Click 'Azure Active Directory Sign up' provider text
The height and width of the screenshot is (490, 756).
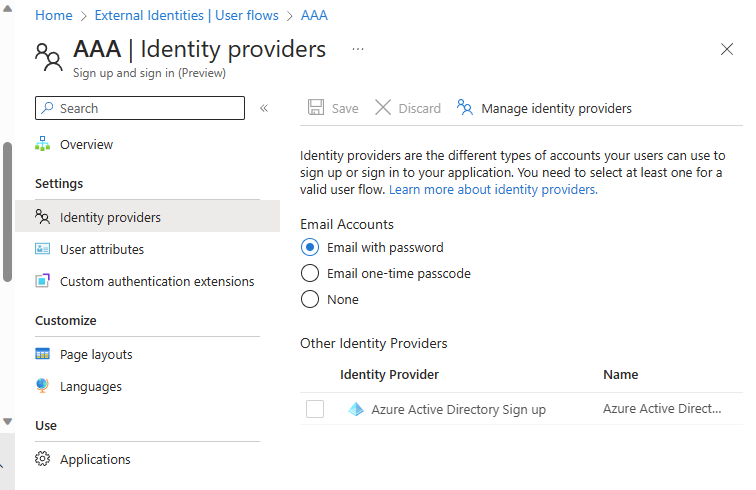tap(459, 409)
